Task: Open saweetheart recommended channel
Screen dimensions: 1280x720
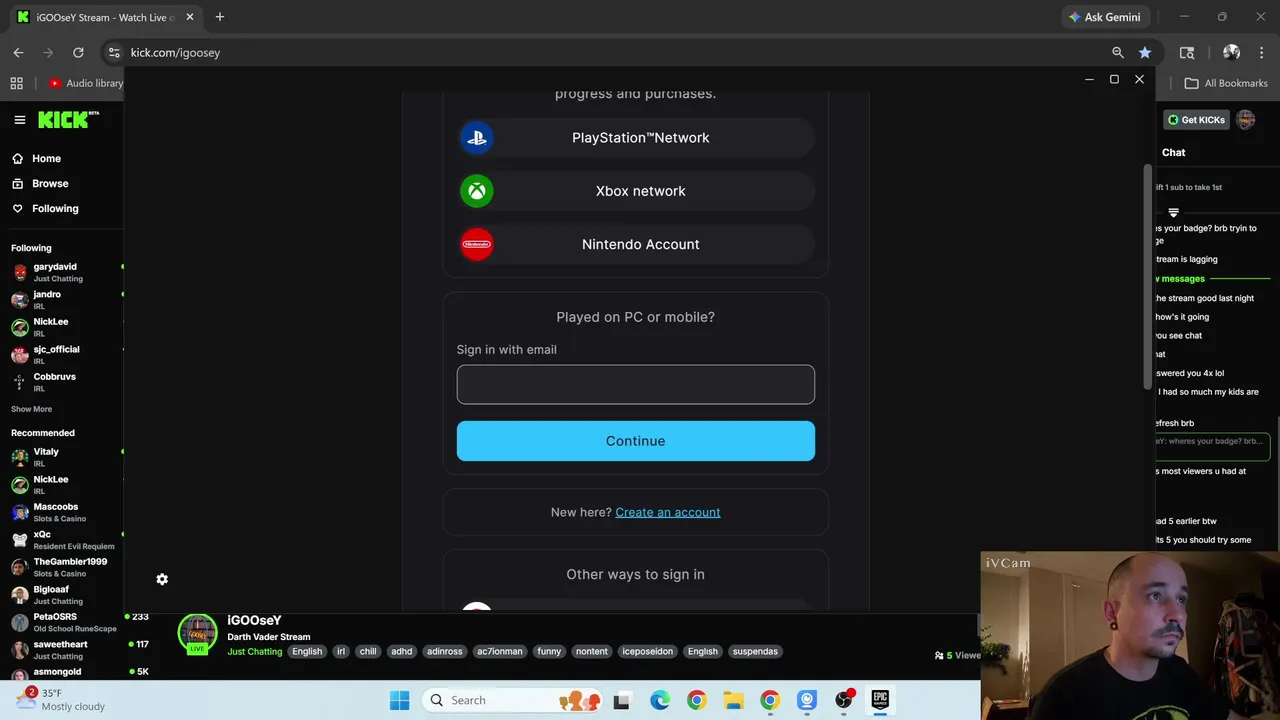Action: [x=66, y=650]
